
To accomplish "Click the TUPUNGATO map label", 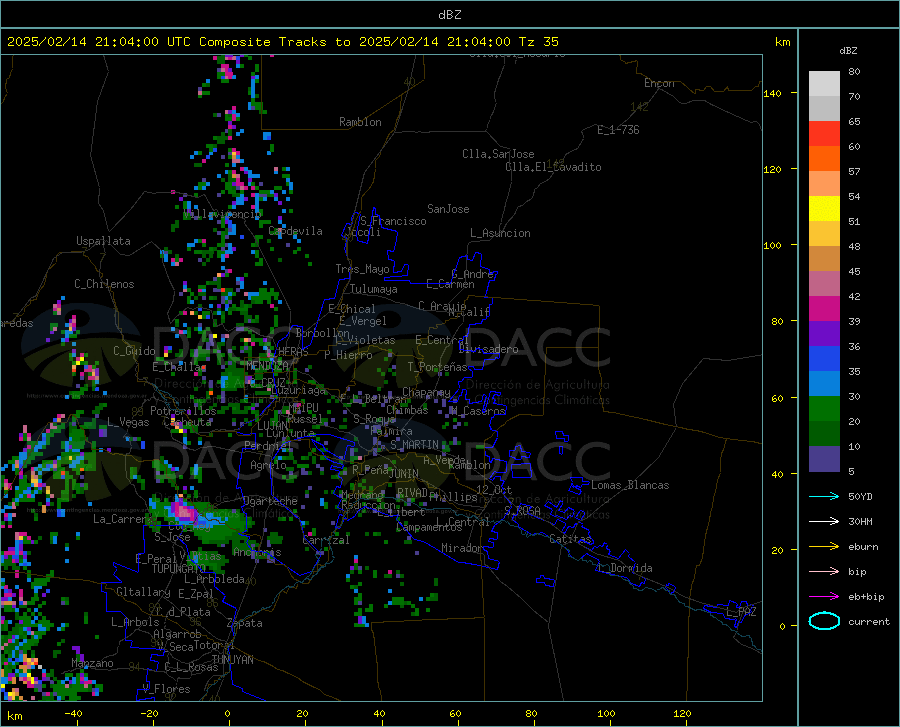I will 179,569.
